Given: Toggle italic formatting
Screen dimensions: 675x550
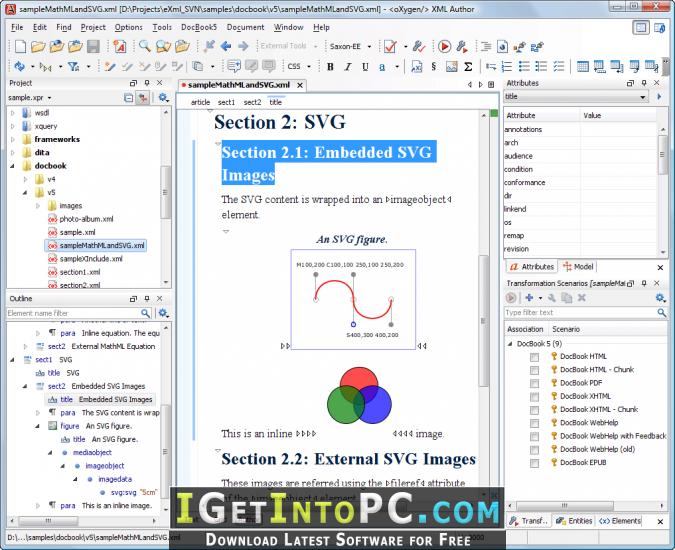Looking at the screenshot, I should [x=348, y=67].
